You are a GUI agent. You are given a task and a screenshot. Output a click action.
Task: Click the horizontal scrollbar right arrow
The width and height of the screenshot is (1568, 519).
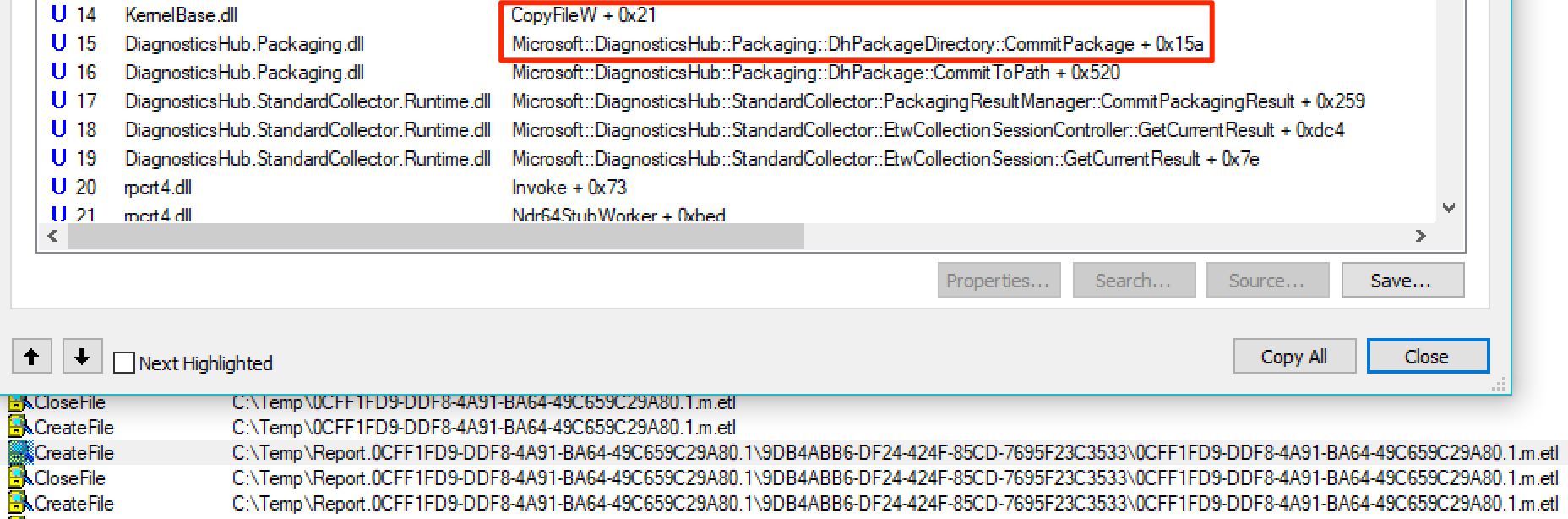[1421, 236]
